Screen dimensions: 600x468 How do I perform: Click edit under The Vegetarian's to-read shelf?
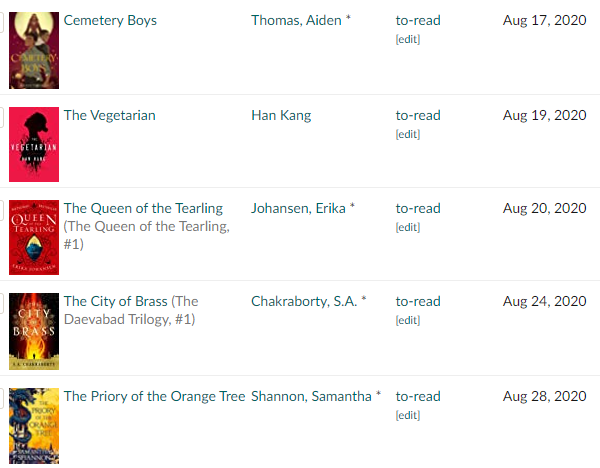408,134
